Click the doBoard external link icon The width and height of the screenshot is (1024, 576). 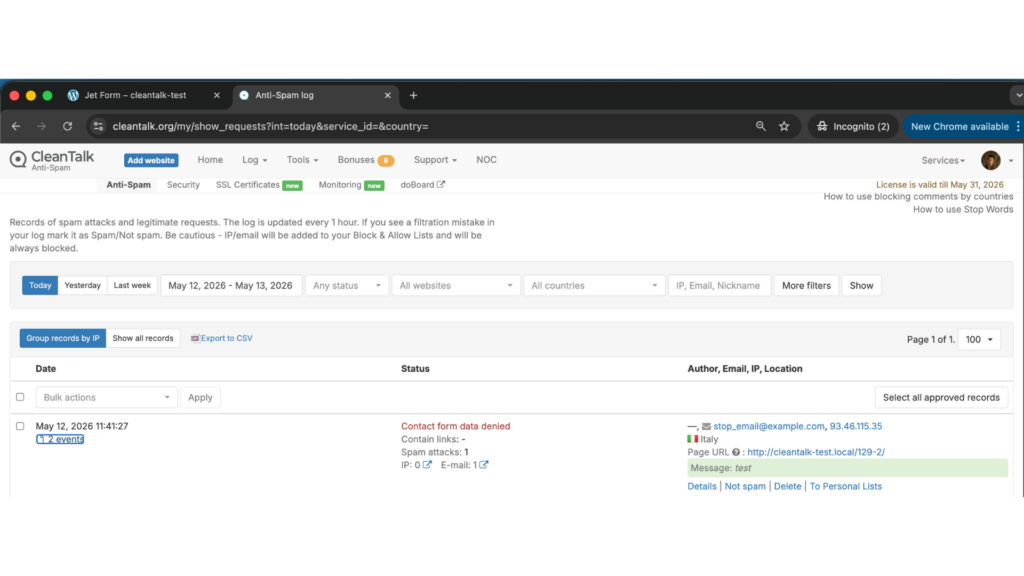[x=441, y=185]
